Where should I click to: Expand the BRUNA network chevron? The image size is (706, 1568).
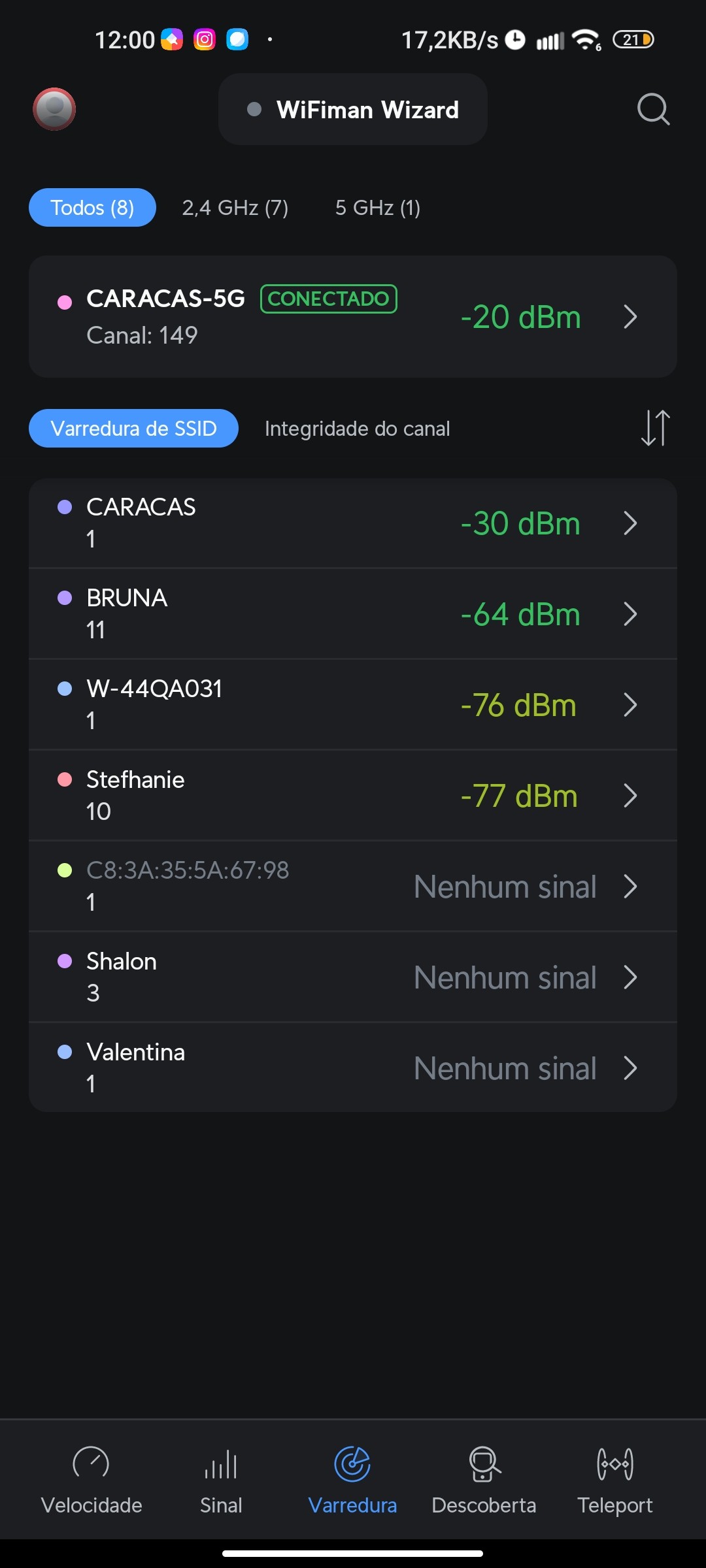[630, 614]
